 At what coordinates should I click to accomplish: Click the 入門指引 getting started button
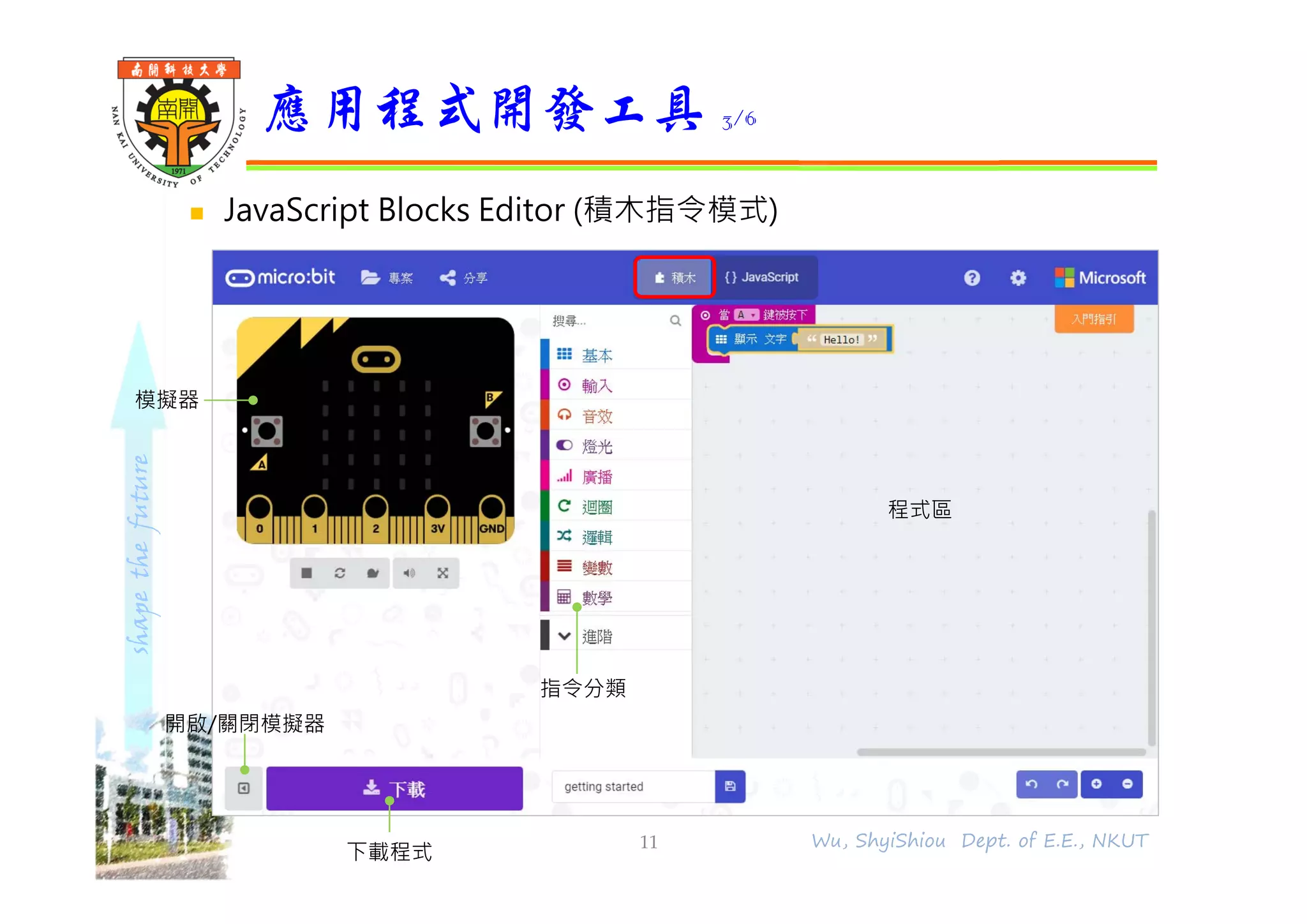[1094, 318]
